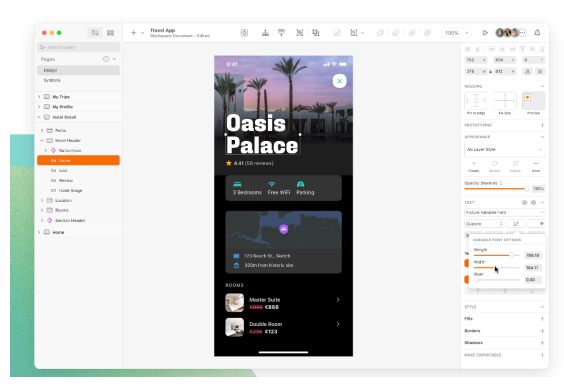Image resolution: width=564 pixels, height=391 pixels.
Task: Click Create layer style button
Action: [x=474, y=167]
